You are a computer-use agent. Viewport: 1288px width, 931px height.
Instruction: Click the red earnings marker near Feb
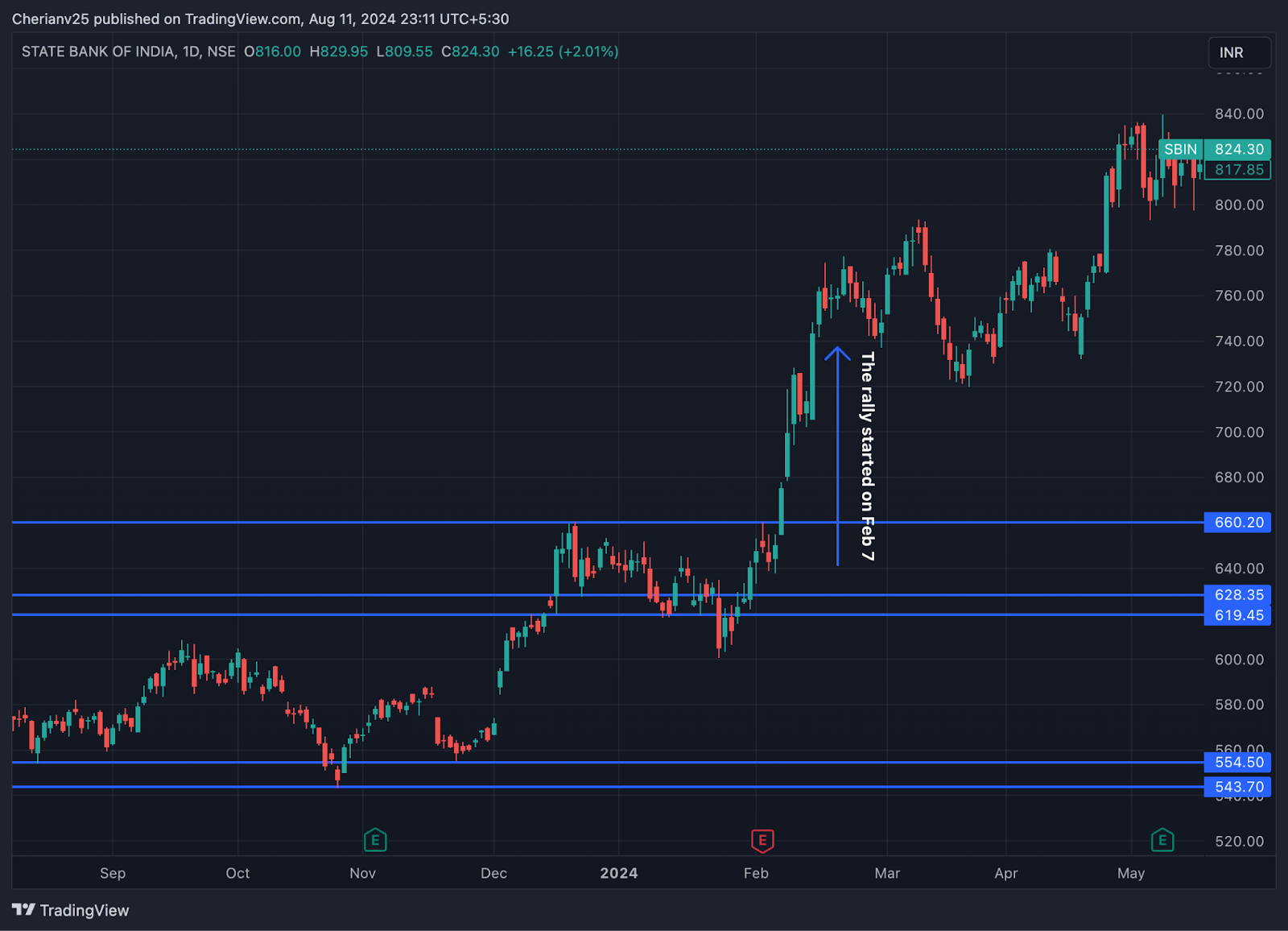click(x=762, y=841)
